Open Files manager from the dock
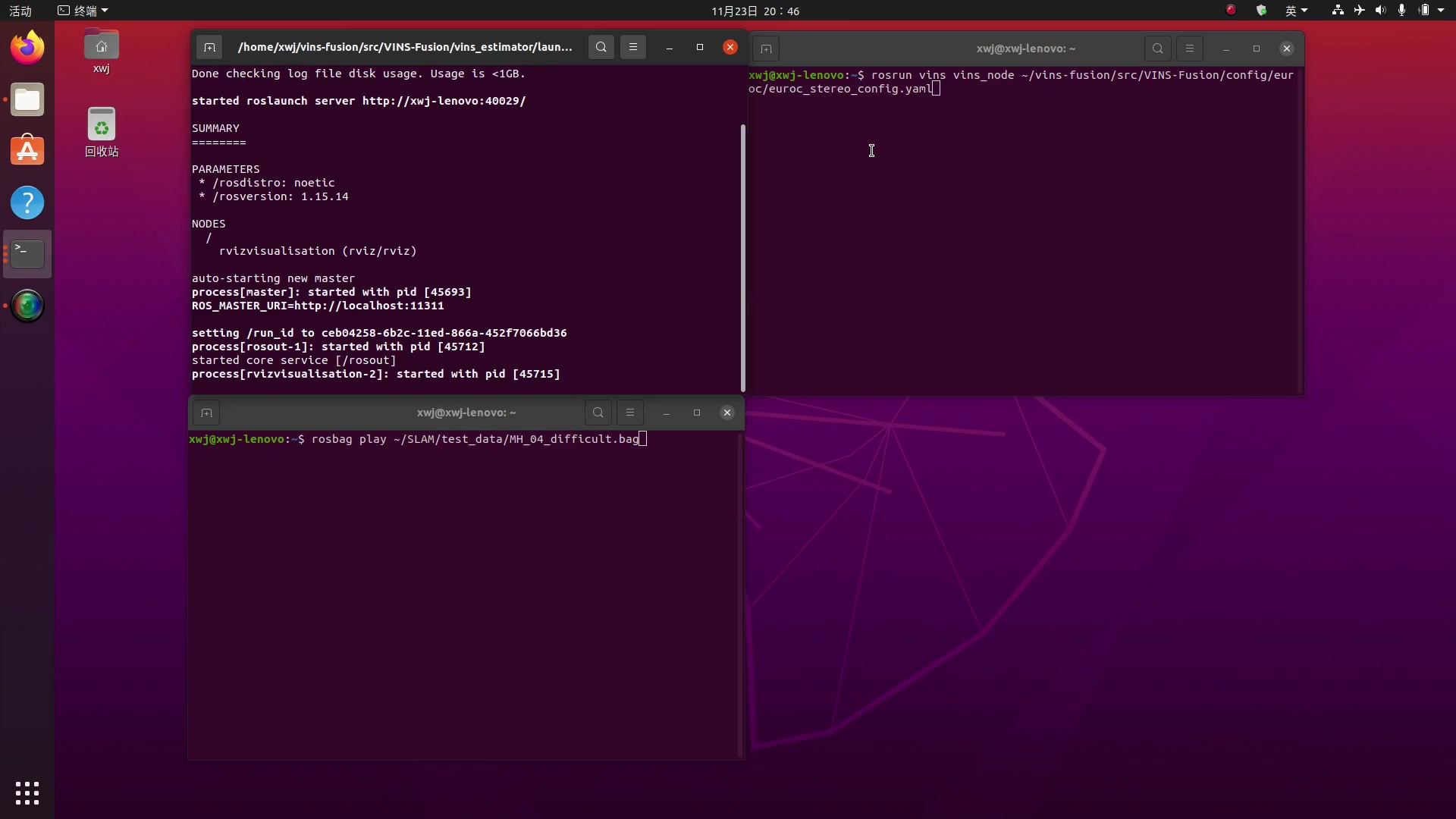Viewport: 1456px width, 819px height. 27,100
